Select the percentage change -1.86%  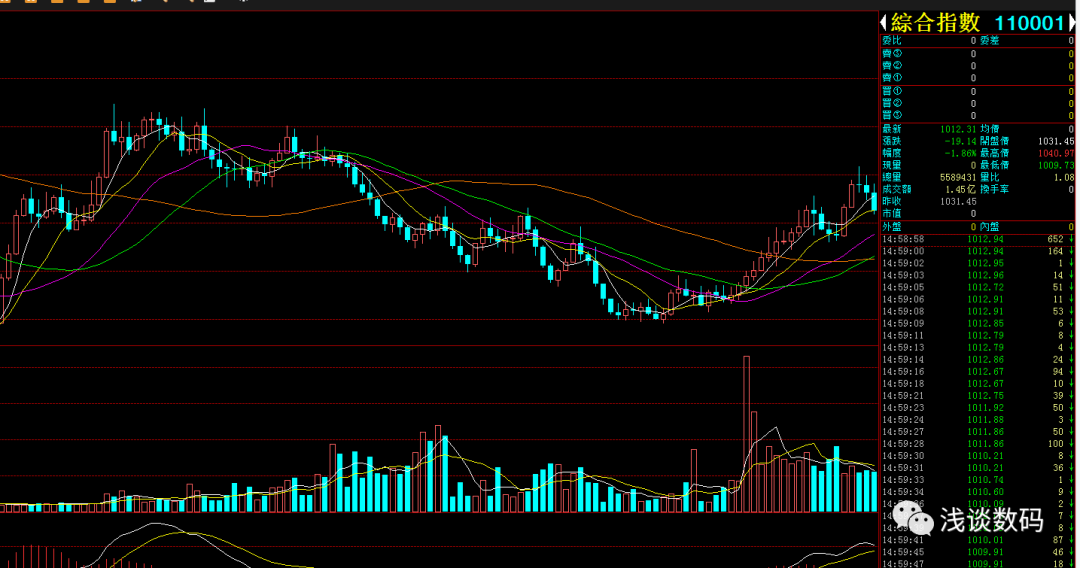(960, 153)
